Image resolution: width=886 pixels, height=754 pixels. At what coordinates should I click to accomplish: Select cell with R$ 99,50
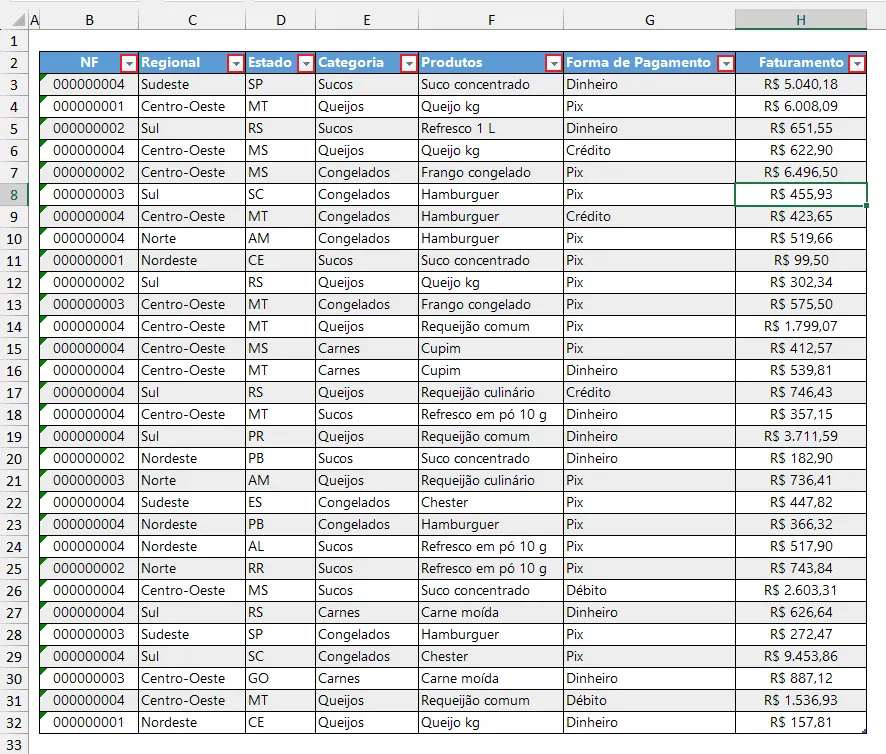click(801, 261)
